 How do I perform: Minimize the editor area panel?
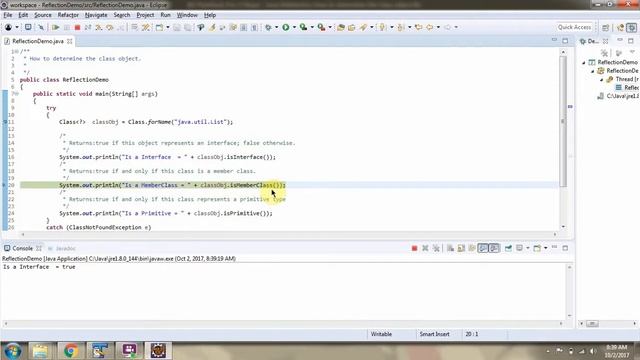[x=554, y=41]
